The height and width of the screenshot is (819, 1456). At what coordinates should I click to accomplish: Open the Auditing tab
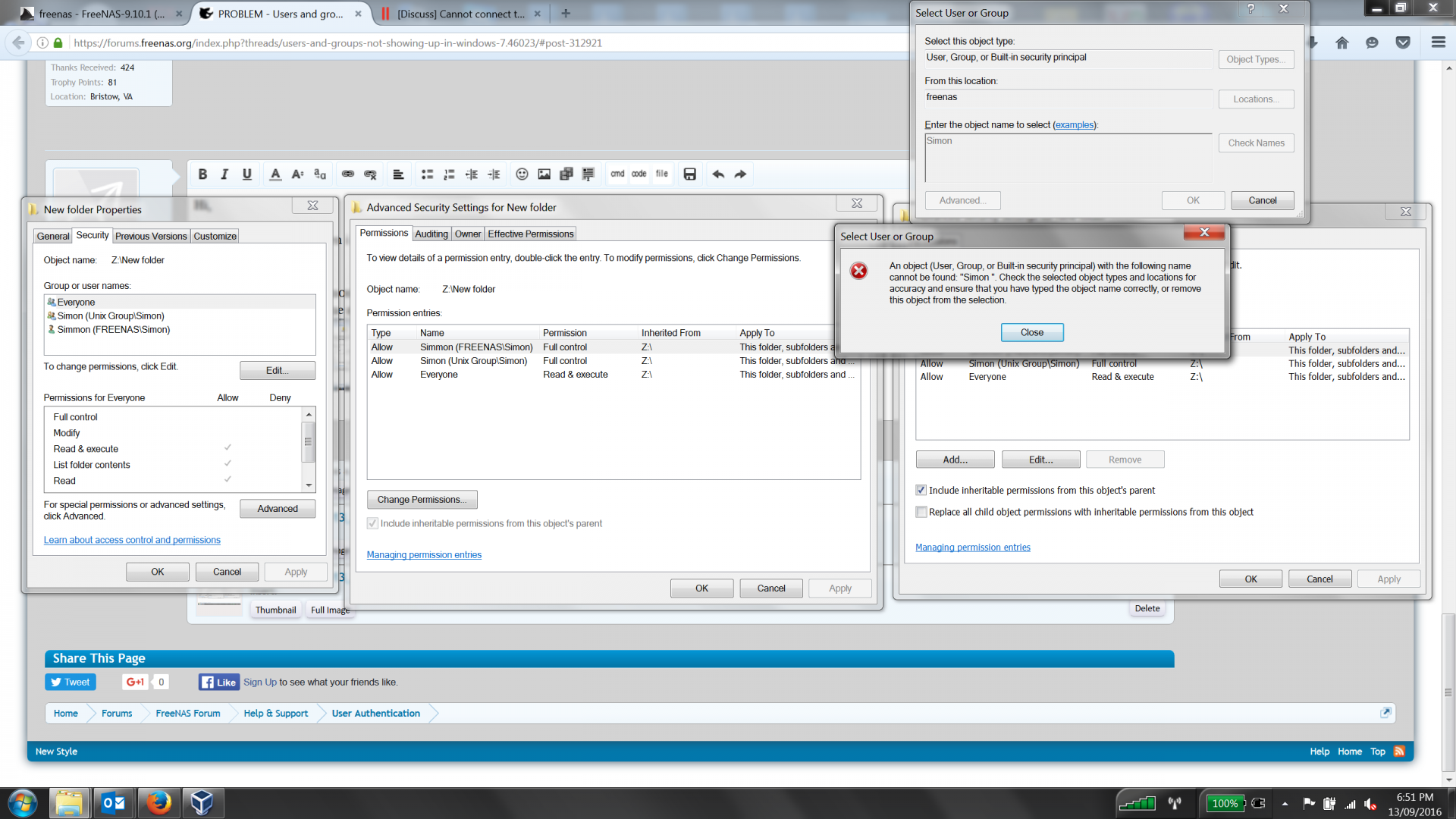(431, 234)
